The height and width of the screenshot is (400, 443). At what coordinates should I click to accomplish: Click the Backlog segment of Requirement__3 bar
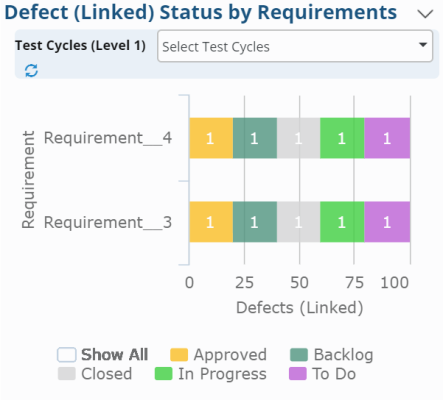pyautogui.click(x=255, y=222)
